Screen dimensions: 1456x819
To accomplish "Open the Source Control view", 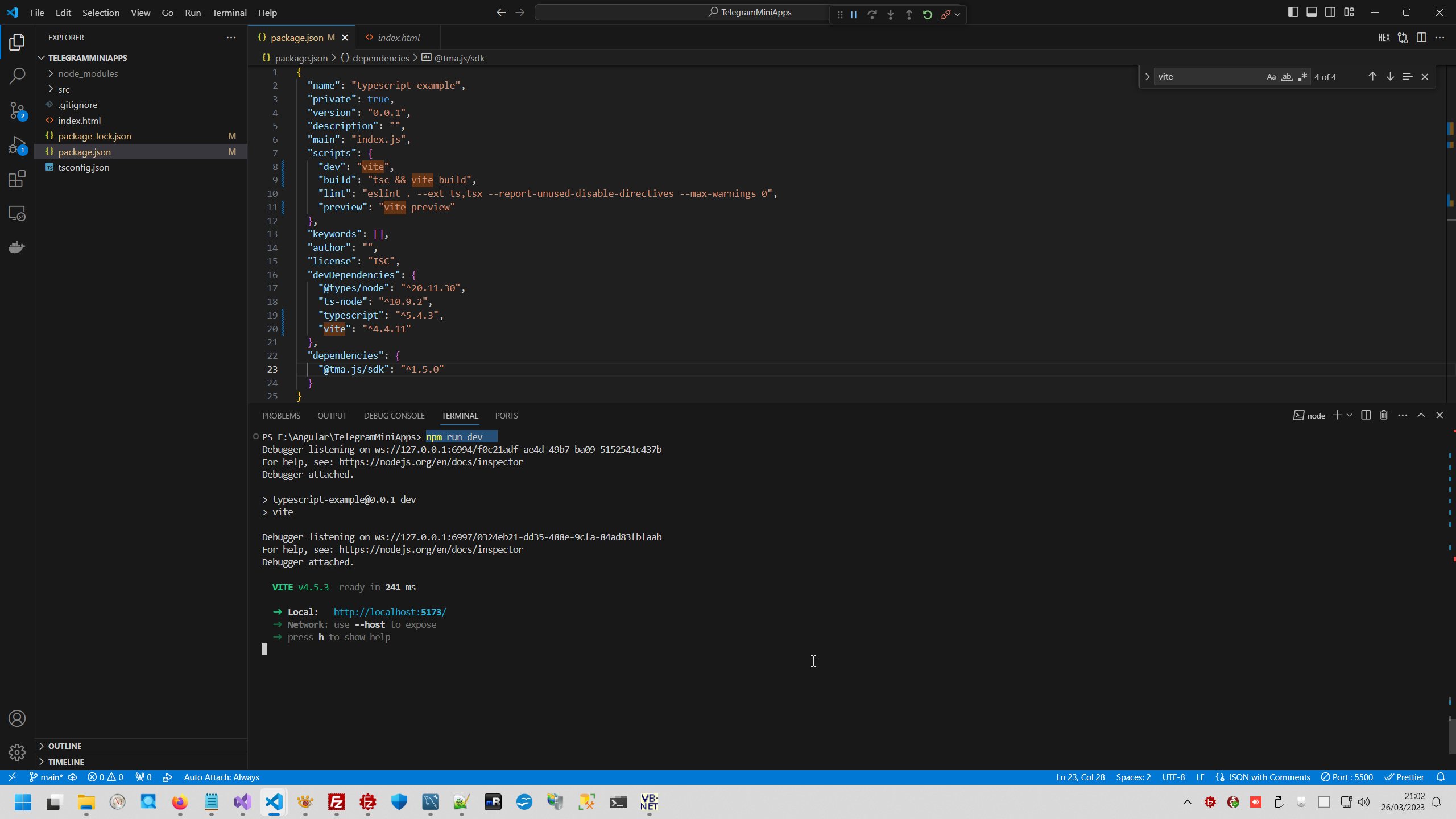I will pyautogui.click(x=16, y=110).
